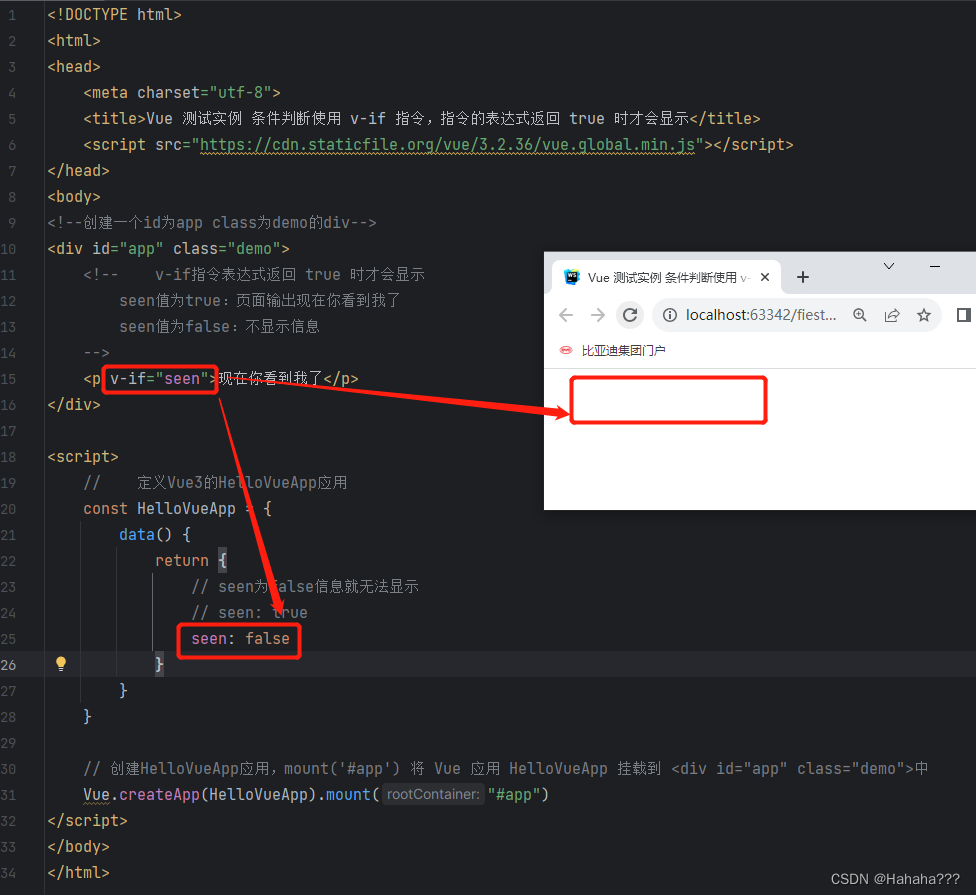Click the <!DOCTYPE html> declaration line
The image size is (976, 895).
click(x=115, y=14)
